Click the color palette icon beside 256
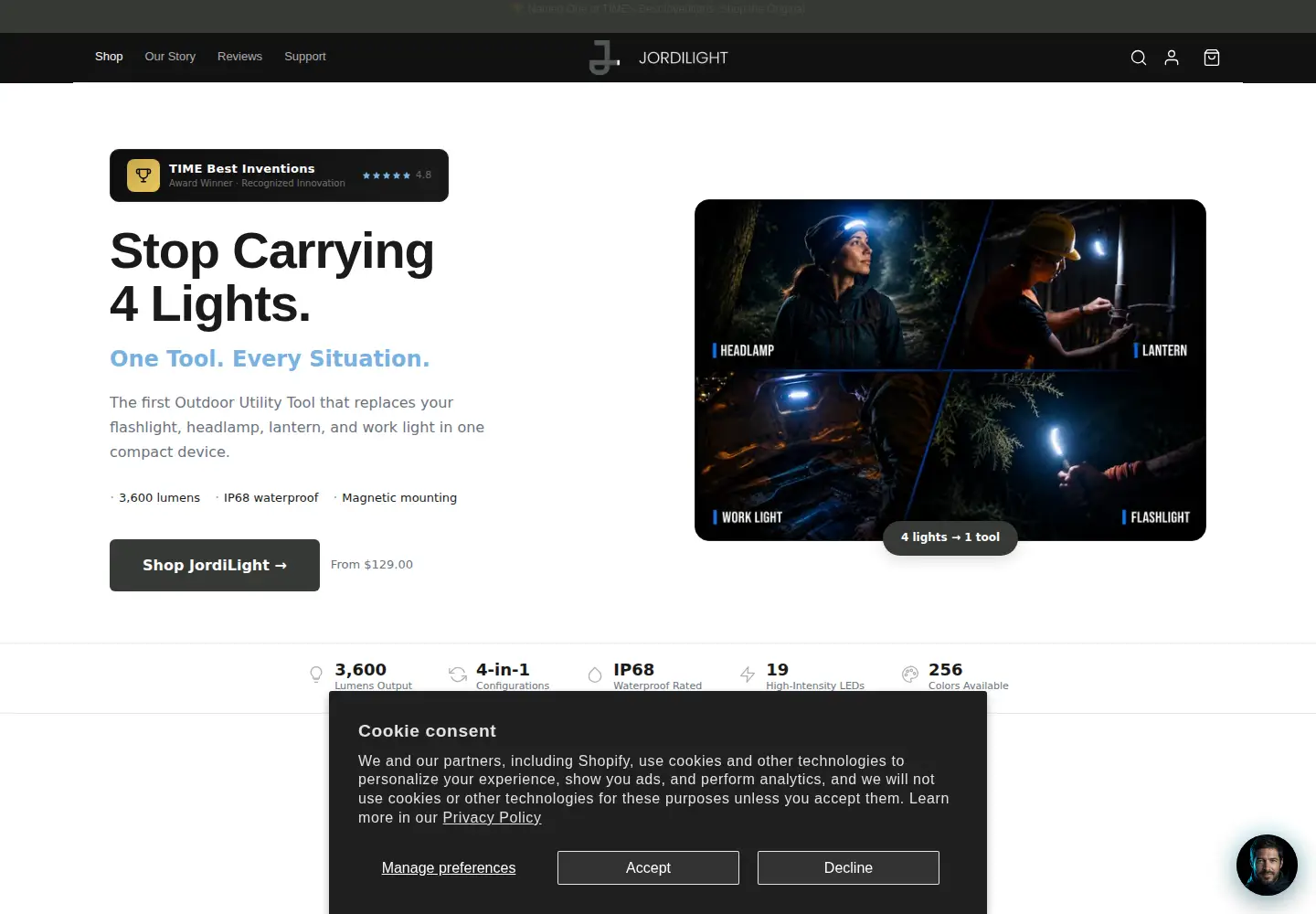Image resolution: width=1316 pixels, height=914 pixels. click(910, 675)
